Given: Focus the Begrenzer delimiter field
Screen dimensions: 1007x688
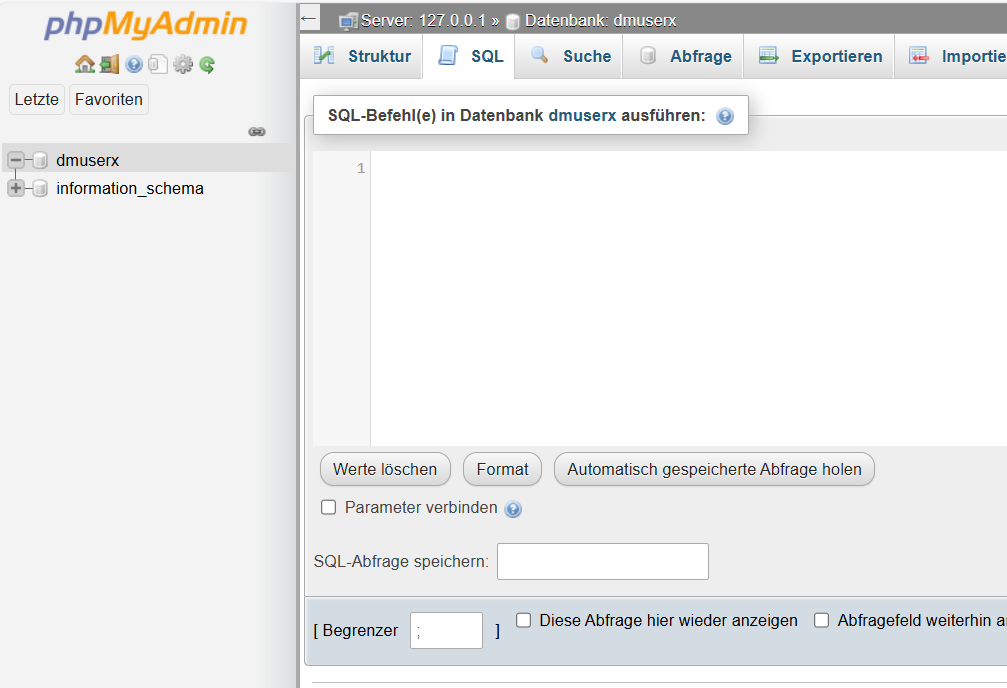Looking at the screenshot, I should [446, 630].
